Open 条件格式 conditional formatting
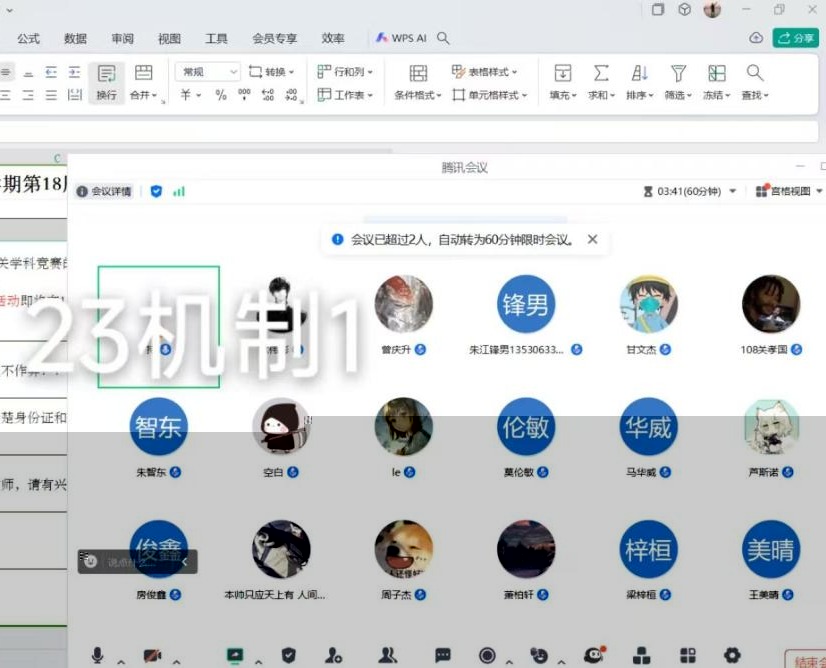Screen dimensions: 826x668 [x=418, y=82]
